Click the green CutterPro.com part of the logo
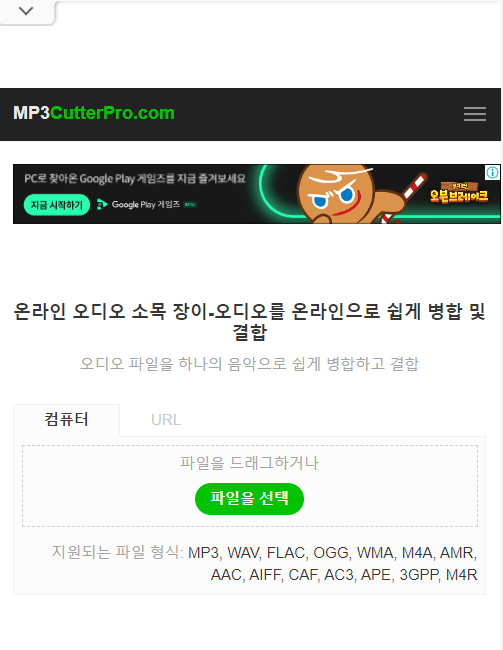Viewport: 503px width, 650px height. coord(112,113)
